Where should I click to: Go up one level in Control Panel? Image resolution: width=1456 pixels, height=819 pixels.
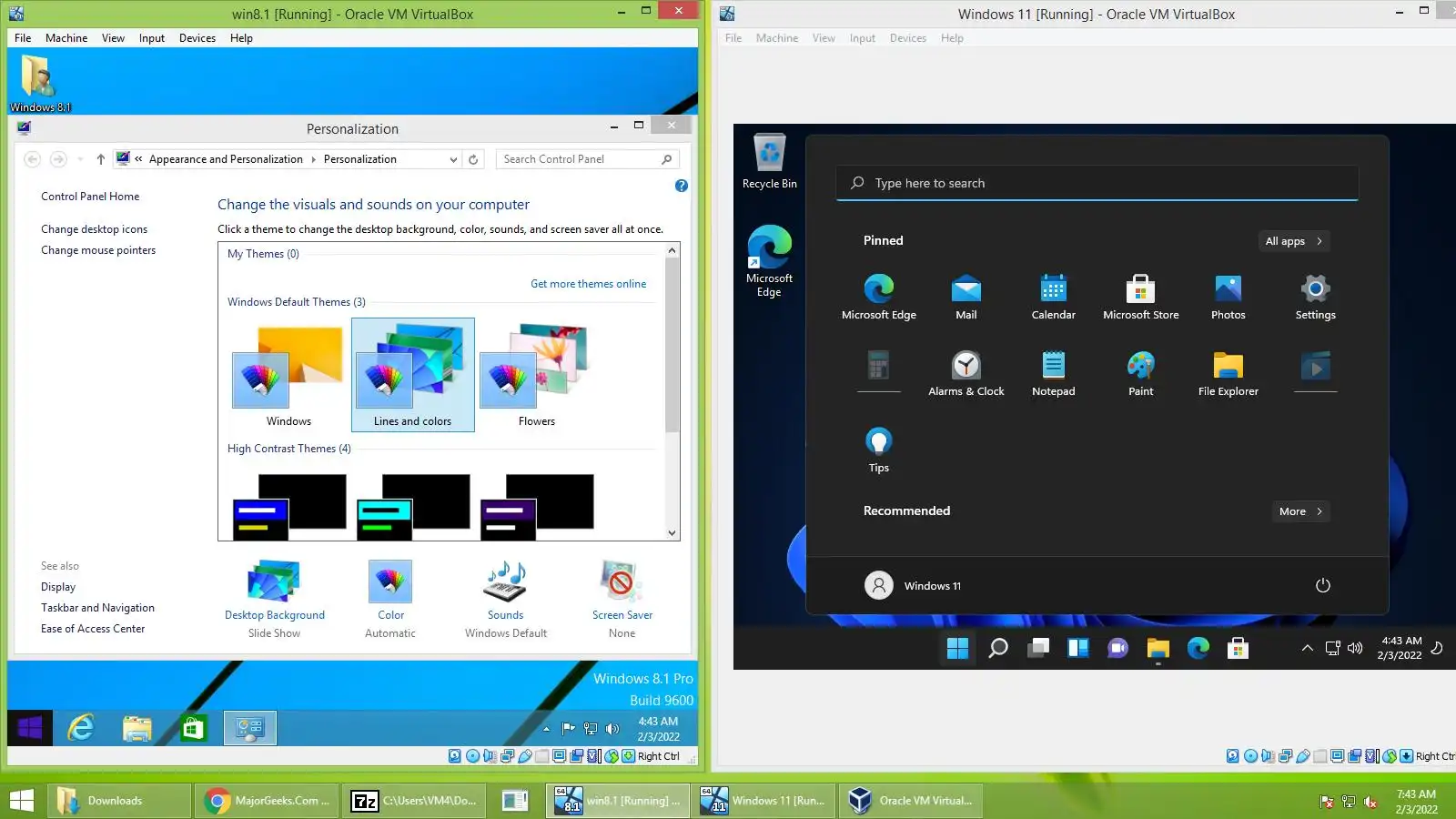[100, 159]
